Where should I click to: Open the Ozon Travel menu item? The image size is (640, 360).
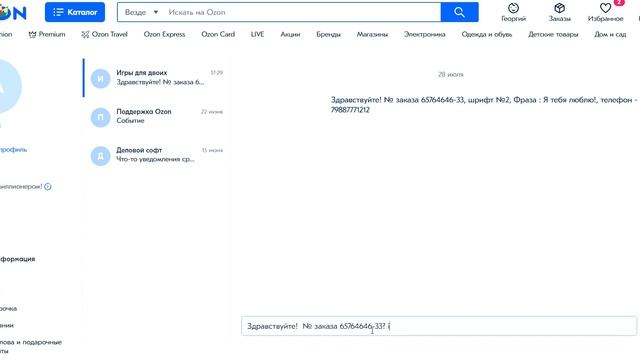click(x=104, y=34)
